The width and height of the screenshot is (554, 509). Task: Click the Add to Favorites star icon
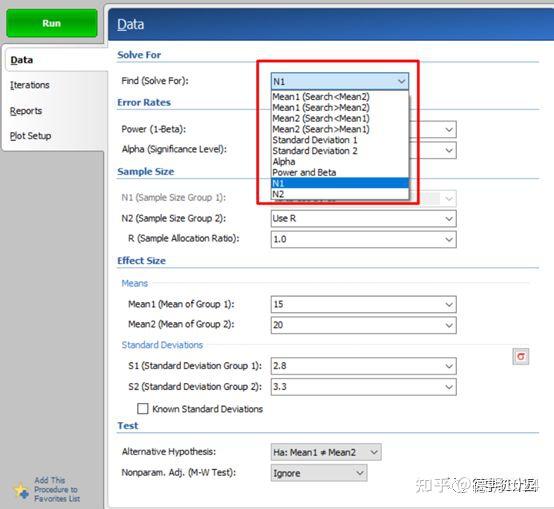(22, 490)
